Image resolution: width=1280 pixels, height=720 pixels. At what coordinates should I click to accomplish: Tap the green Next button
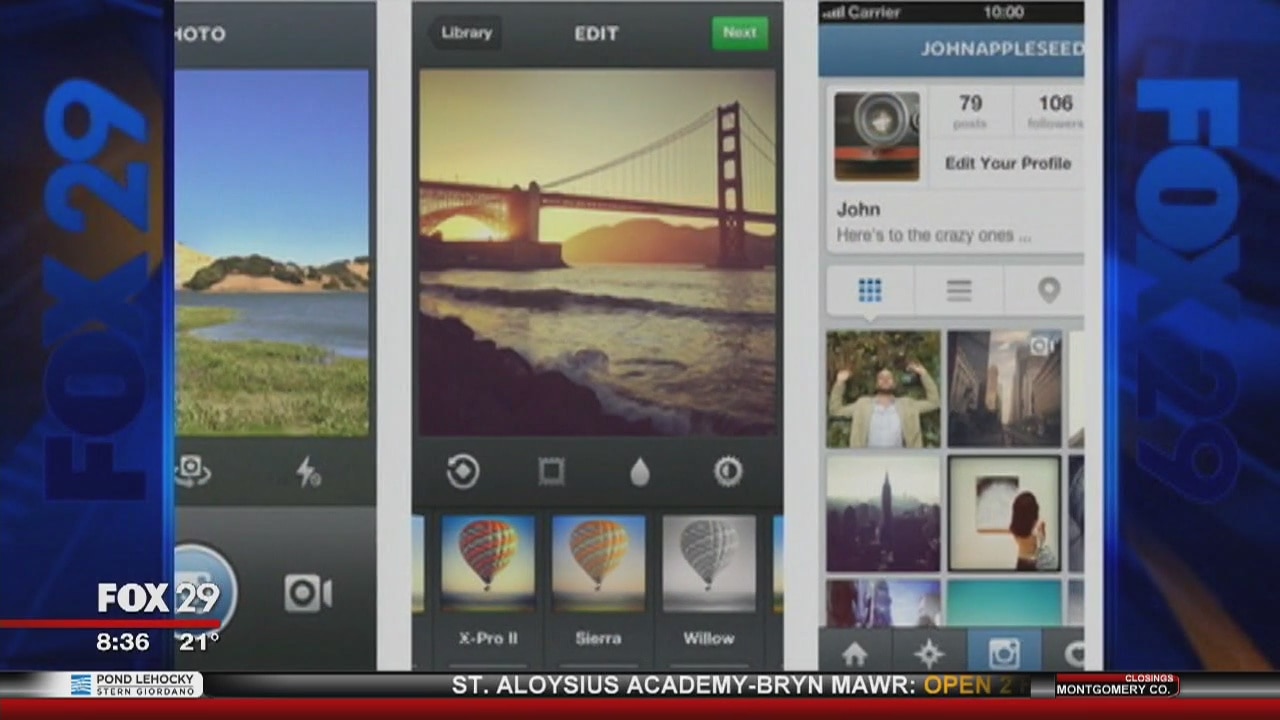tap(740, 32)
